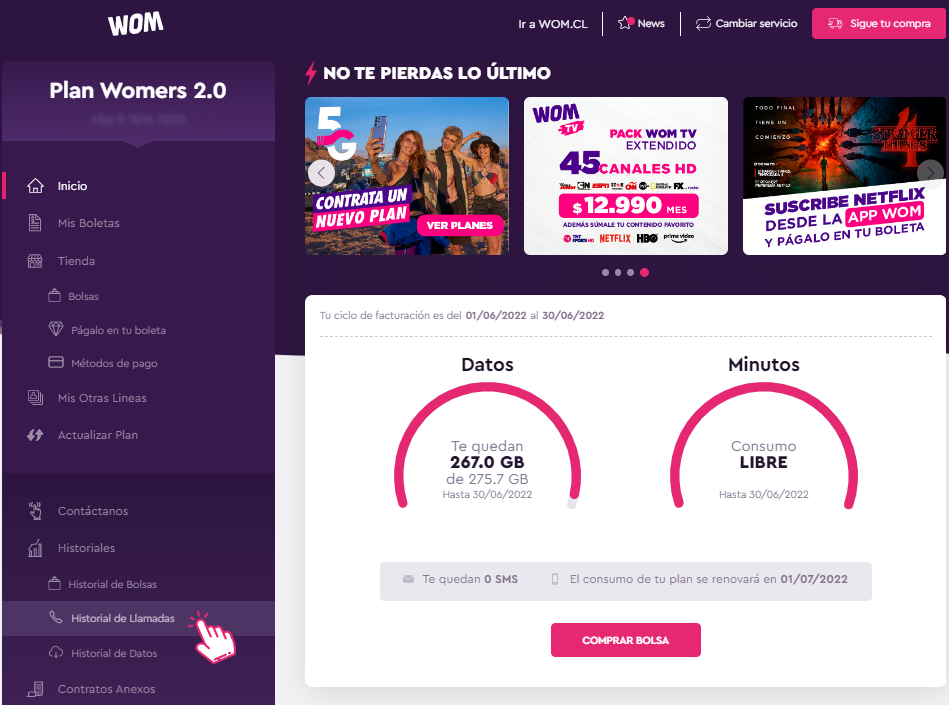Open the Historiales menu section
The width and height of the screenshot is (949, 705).
point(86,548)
